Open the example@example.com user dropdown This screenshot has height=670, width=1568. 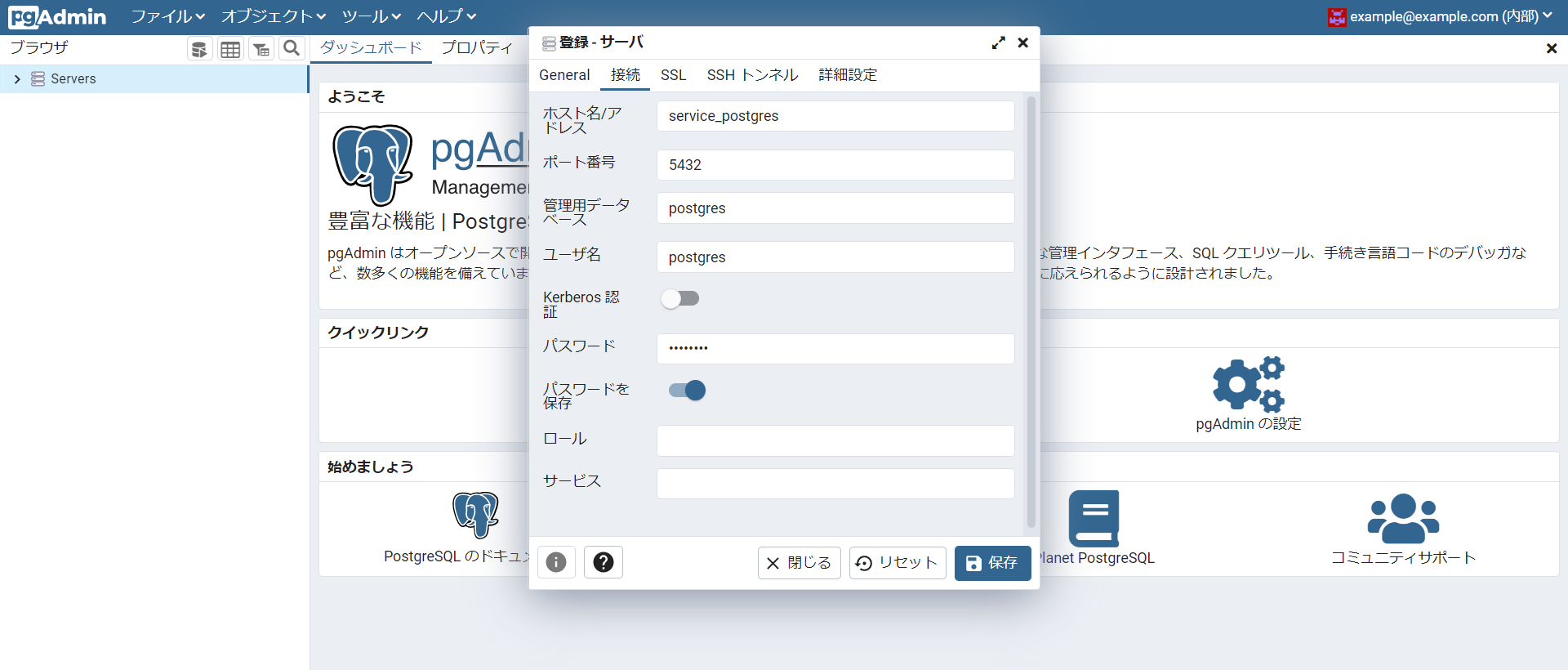pos(1451,16)
